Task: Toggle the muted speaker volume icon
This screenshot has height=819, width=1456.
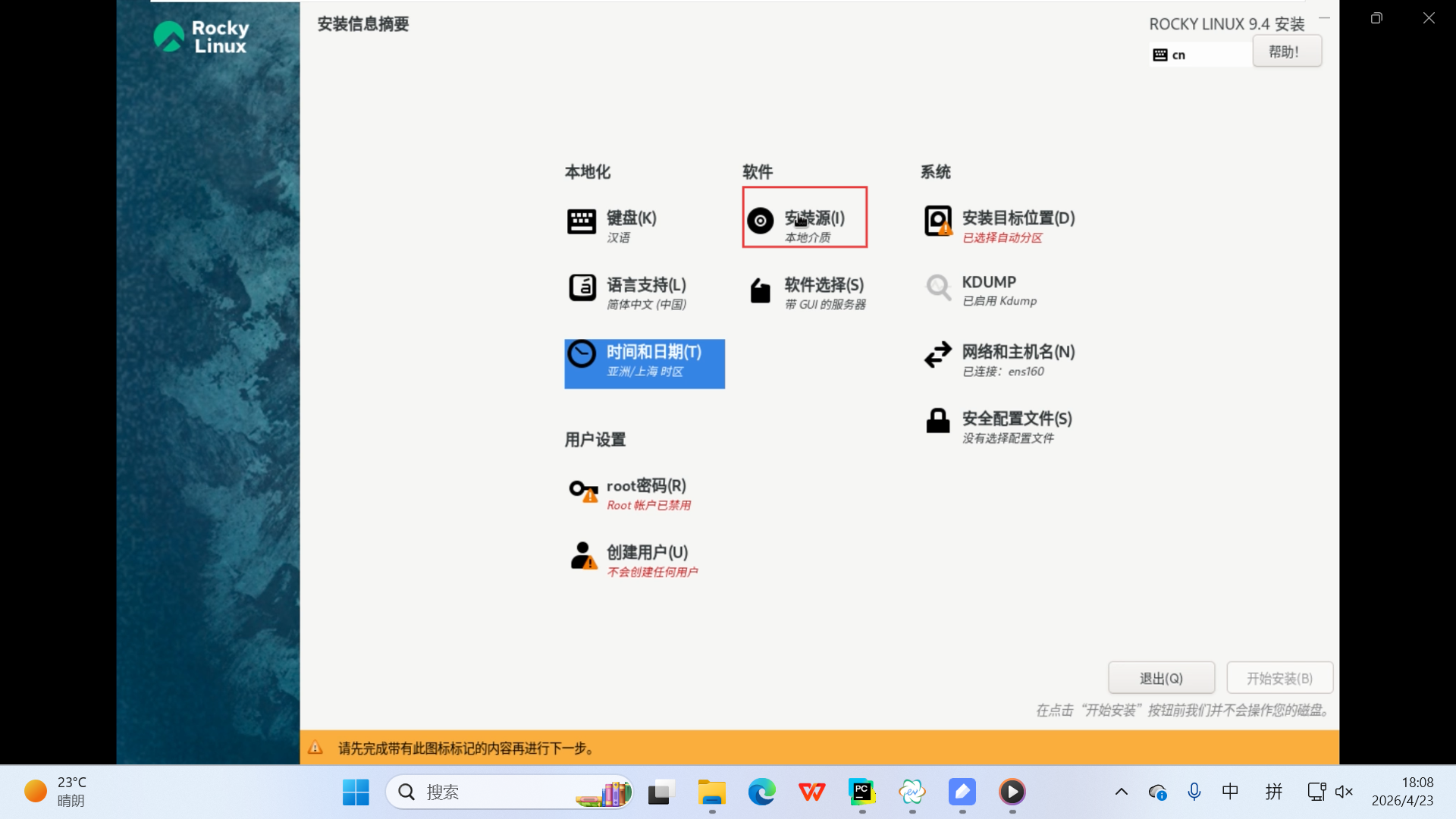Action: pyautogui.click(x=1344, y=792)
